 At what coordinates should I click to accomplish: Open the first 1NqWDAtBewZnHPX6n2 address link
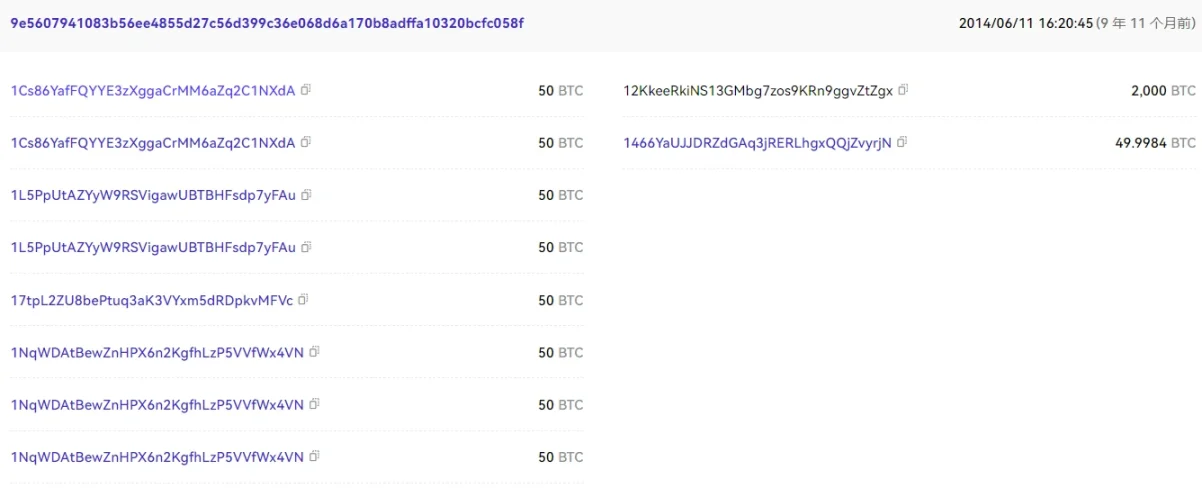(x=157, y=352)
